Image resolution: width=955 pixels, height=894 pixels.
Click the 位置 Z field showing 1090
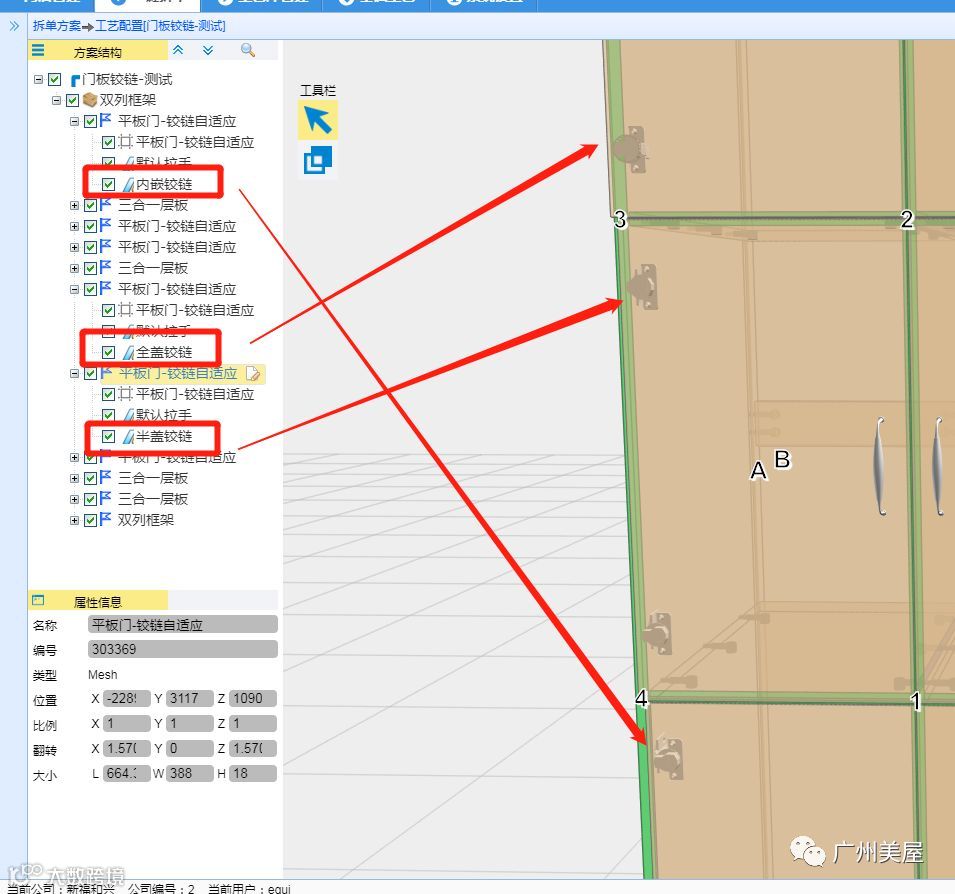point(253,699)
